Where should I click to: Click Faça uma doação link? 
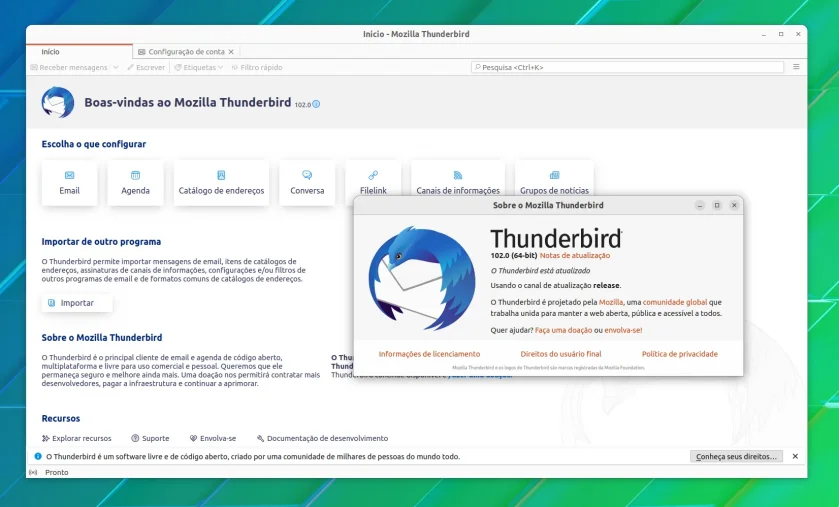coord(564,330)
